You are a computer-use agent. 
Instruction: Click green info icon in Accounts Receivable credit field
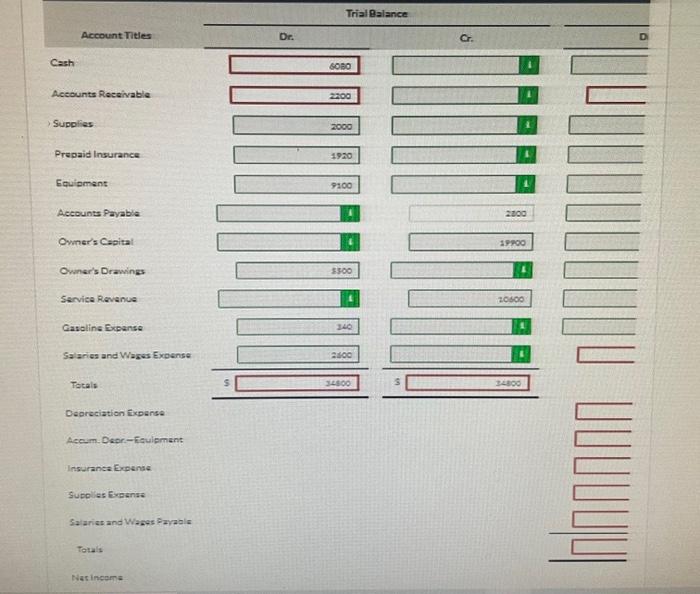click(x=528, y=95)
